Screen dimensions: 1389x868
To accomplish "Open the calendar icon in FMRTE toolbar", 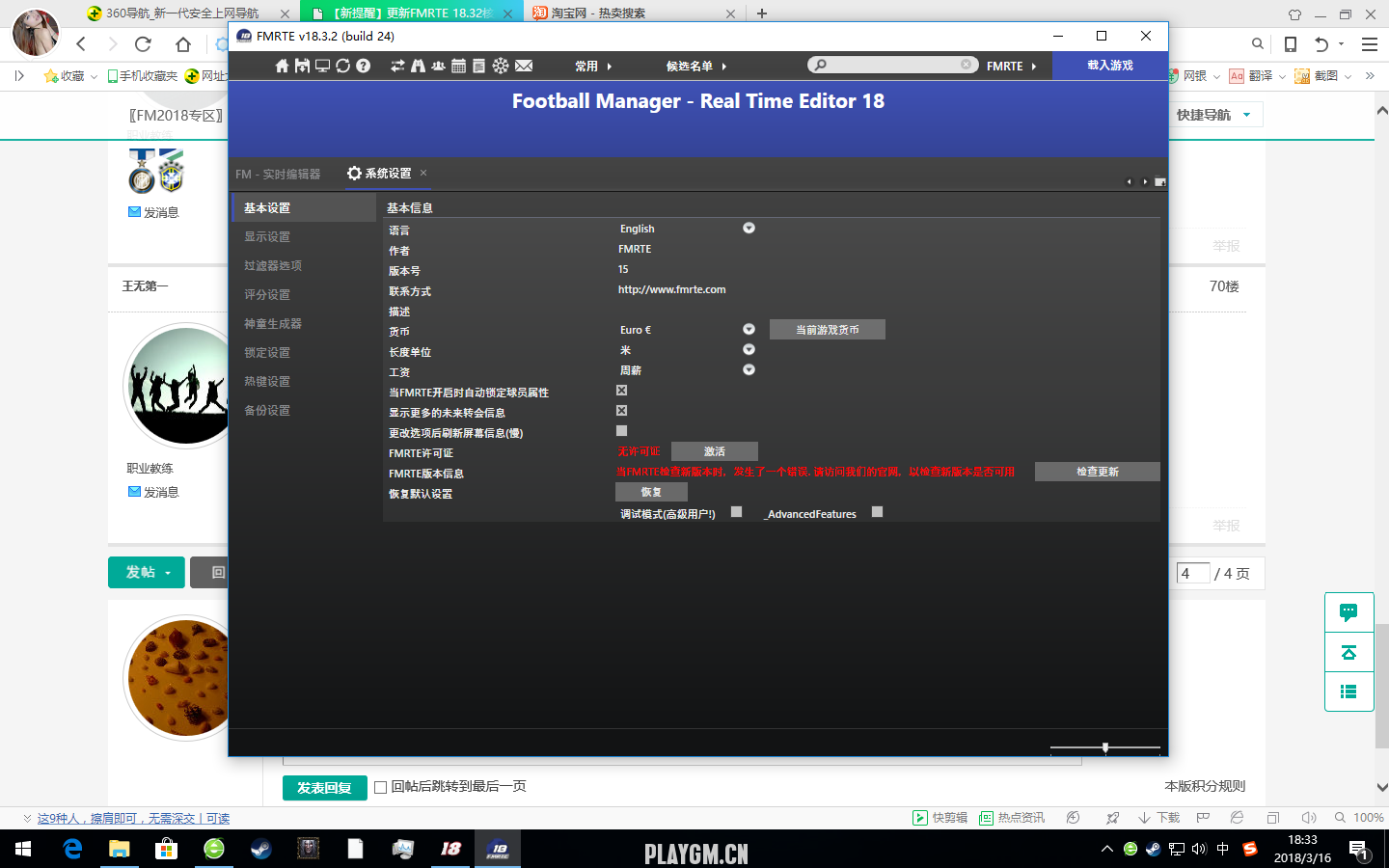I will pyautogui.click(x=458, y=66).
